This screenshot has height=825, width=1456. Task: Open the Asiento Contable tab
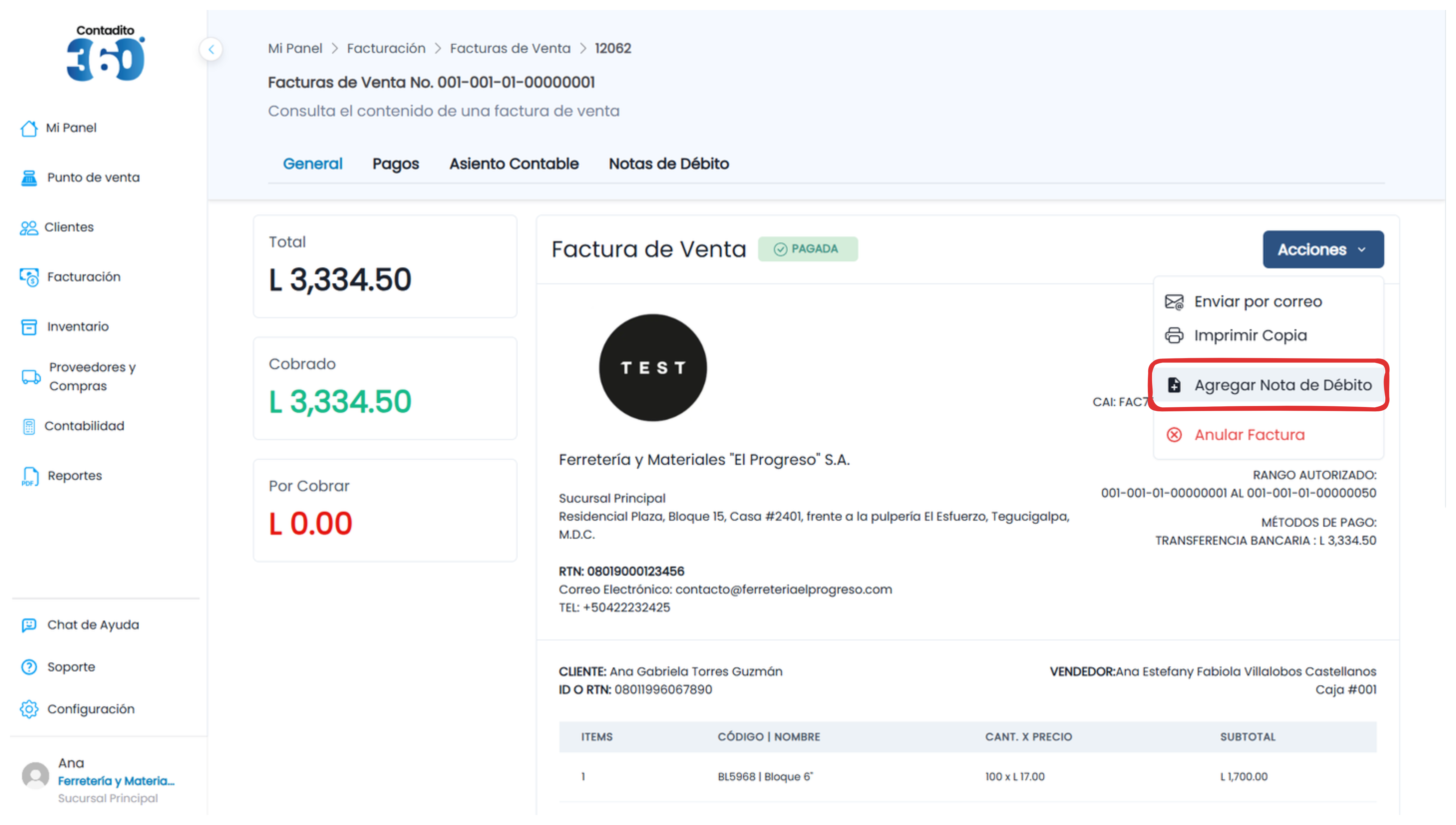point(514,164)
